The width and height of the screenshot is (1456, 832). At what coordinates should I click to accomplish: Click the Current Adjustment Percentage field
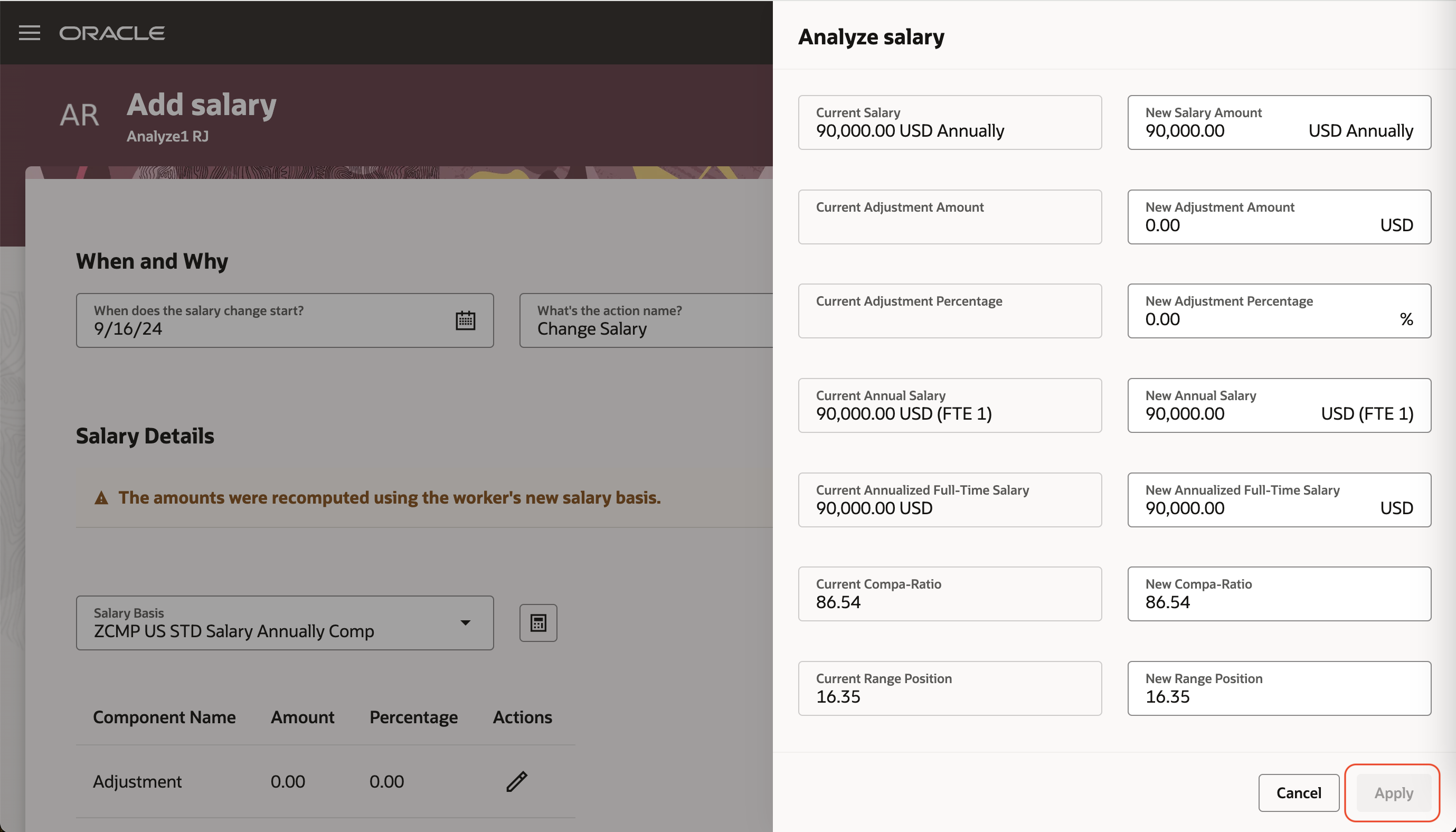tap(950, 311)
